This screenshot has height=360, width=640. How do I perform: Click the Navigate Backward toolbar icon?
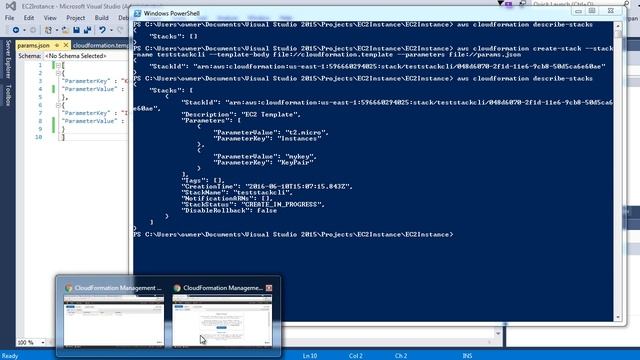(x=16, y=30)
